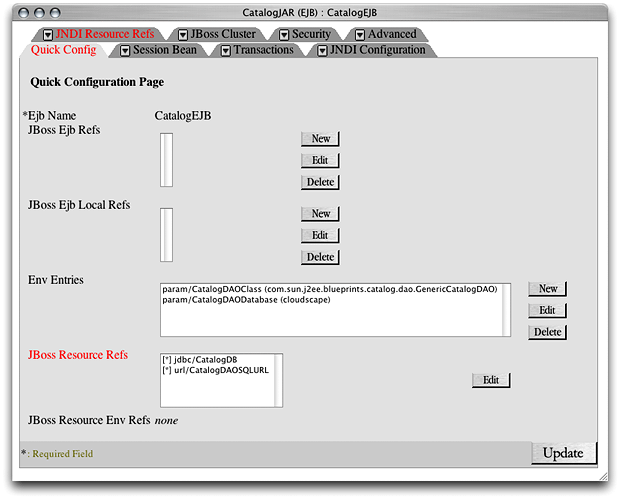Select url/CatalogDAOSQLURL resource ref
The image size is (621, 501).
coord(215,370)
